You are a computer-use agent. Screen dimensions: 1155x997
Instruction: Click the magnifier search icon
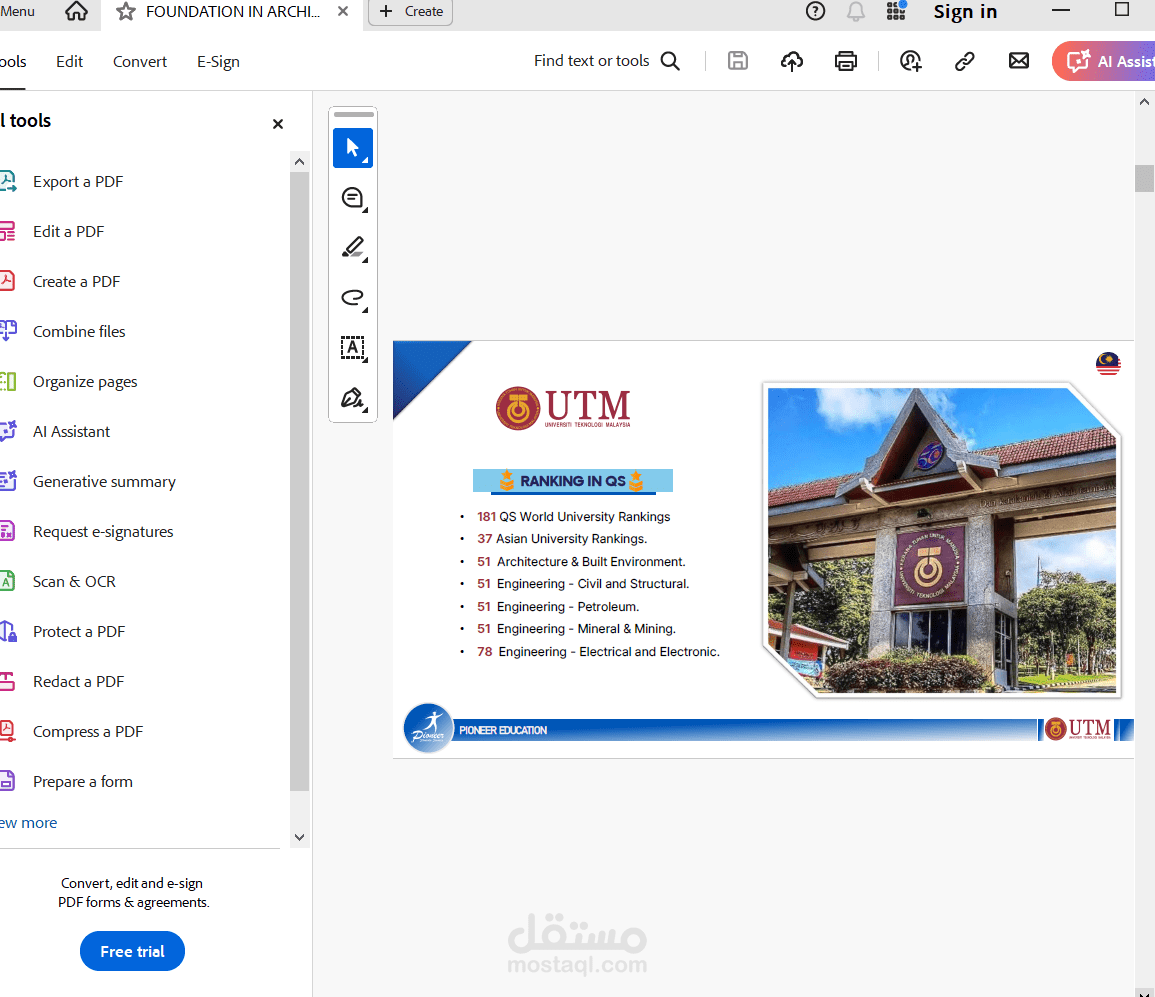point(670,61)
